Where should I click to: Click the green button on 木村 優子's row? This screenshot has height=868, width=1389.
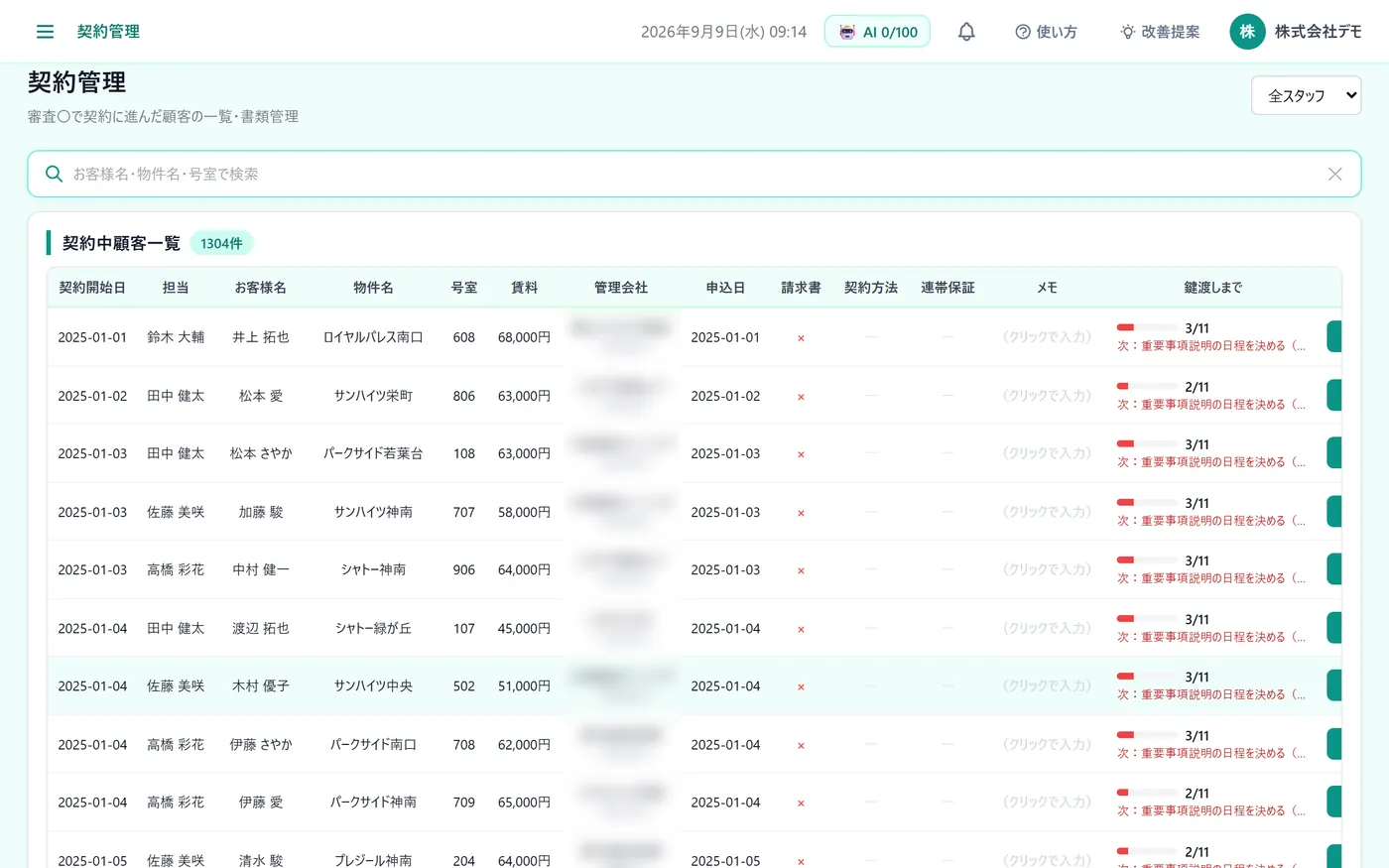coord(1333,685)
